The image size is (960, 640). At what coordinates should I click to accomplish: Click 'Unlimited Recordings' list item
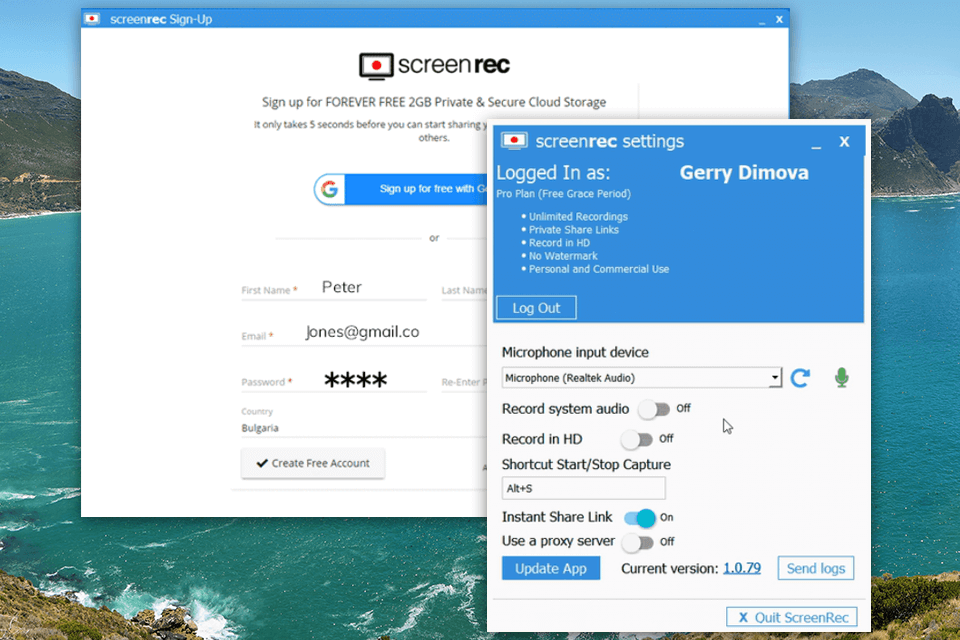pyautogui.click(x=578, y=216)
